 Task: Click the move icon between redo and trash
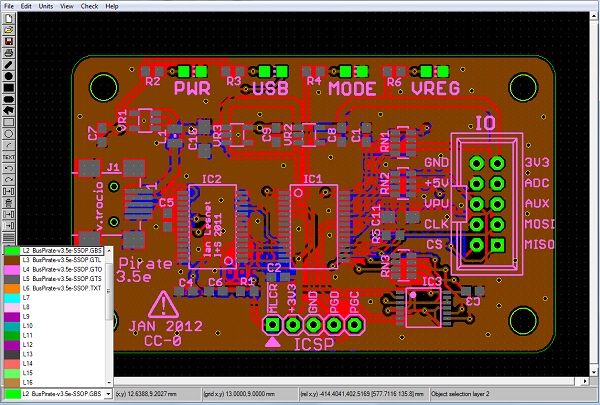tap(8, 191)
